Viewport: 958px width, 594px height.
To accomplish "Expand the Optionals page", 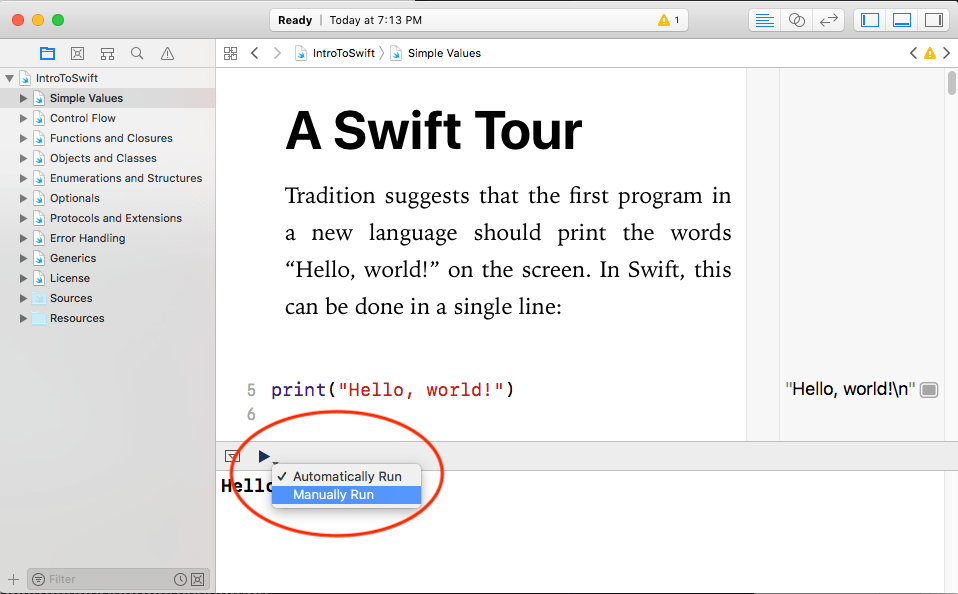I will point(23,198).
